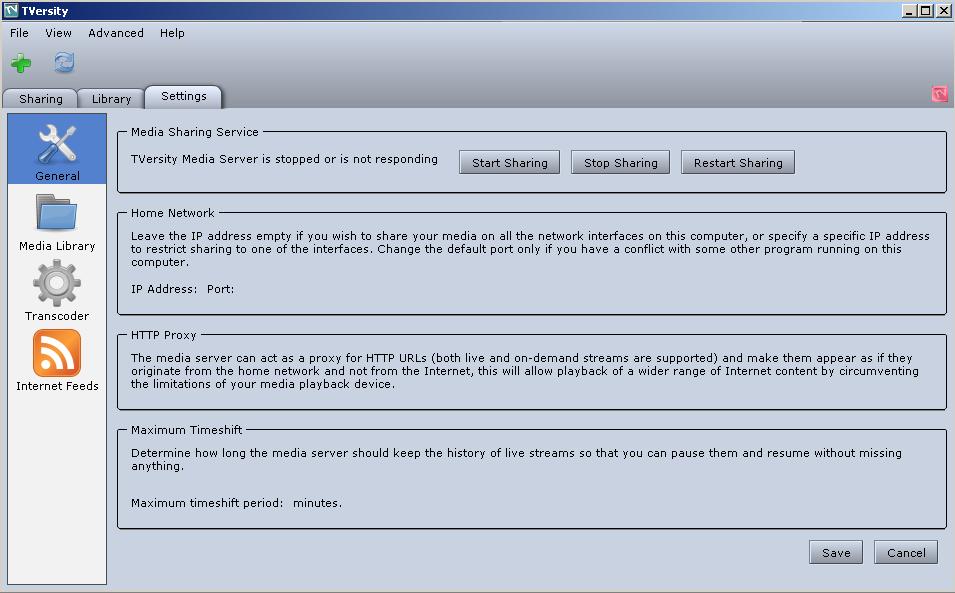Open the Advanced menu
The width and height of the screenshot is (955, 593).
(x=116, y=33)
